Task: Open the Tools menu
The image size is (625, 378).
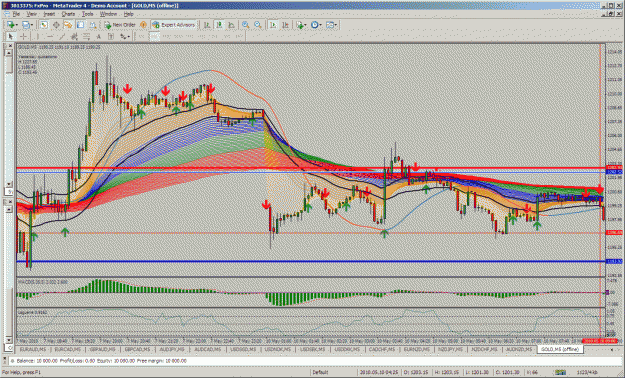Action: (87, 14)
